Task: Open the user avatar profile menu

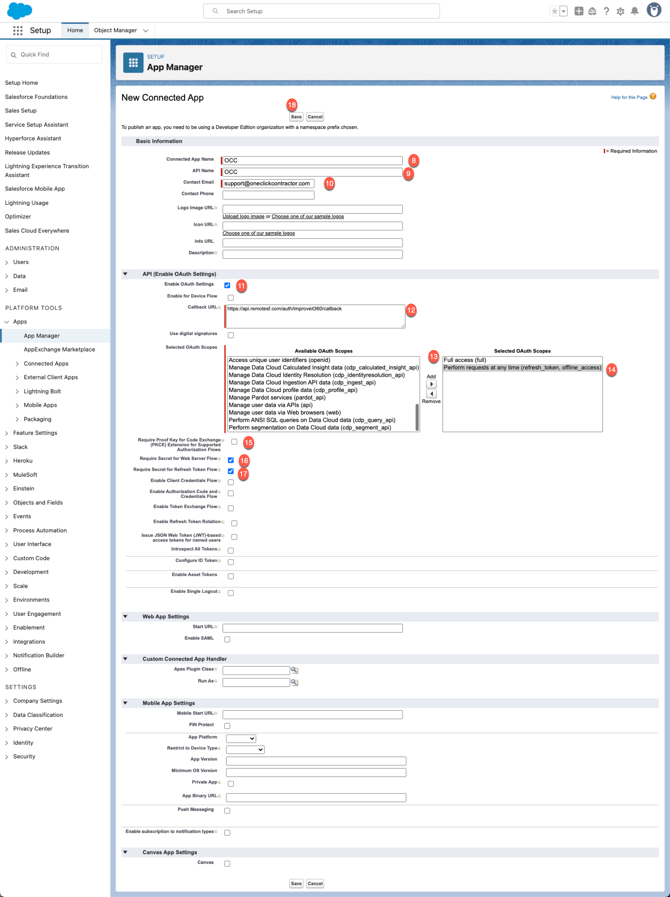Action: tap(654, 11)
